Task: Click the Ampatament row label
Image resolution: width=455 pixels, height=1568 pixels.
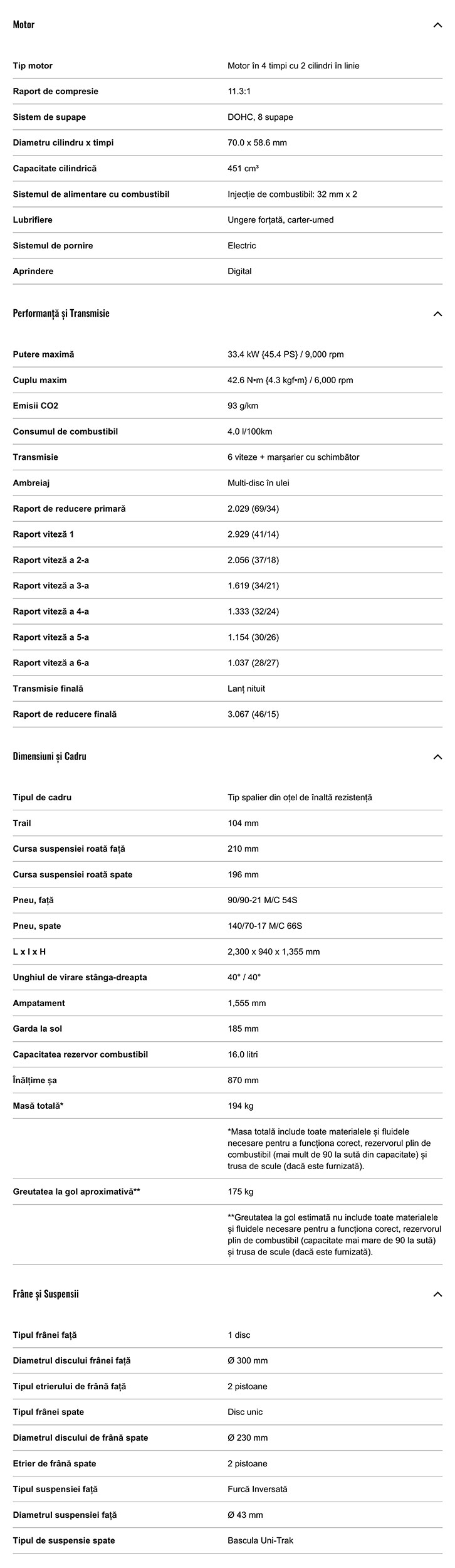Action: 39,1003
